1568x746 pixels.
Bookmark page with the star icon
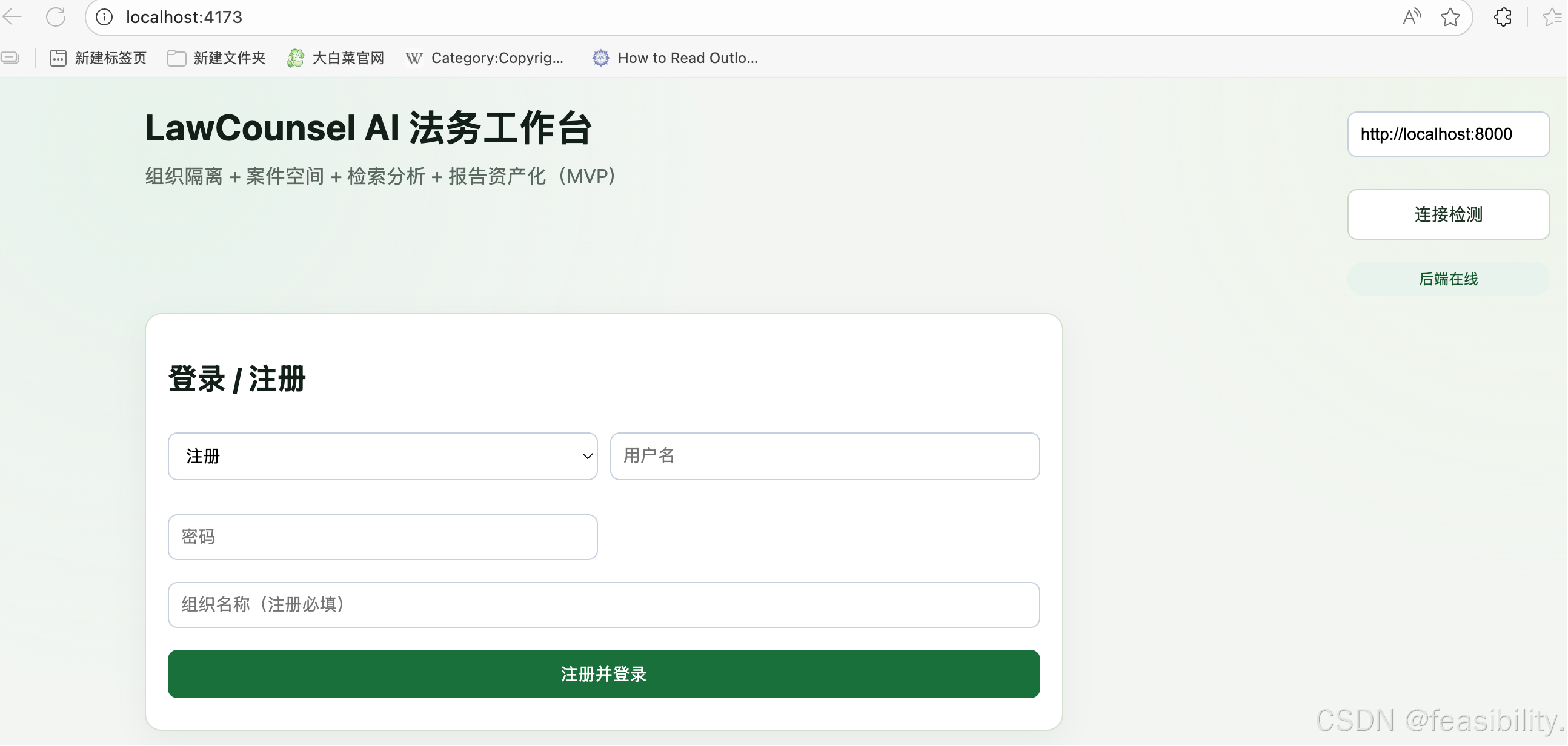[1450, 17]
